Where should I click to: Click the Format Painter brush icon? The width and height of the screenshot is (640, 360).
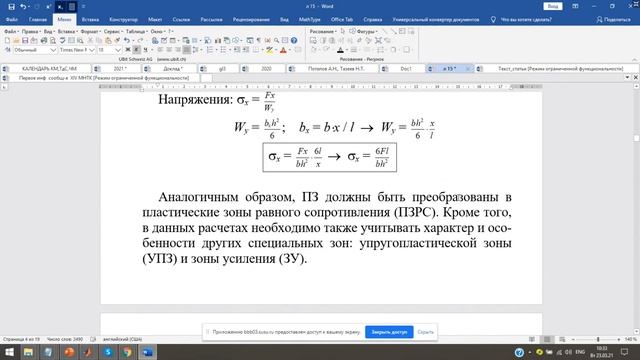(117, 40)
